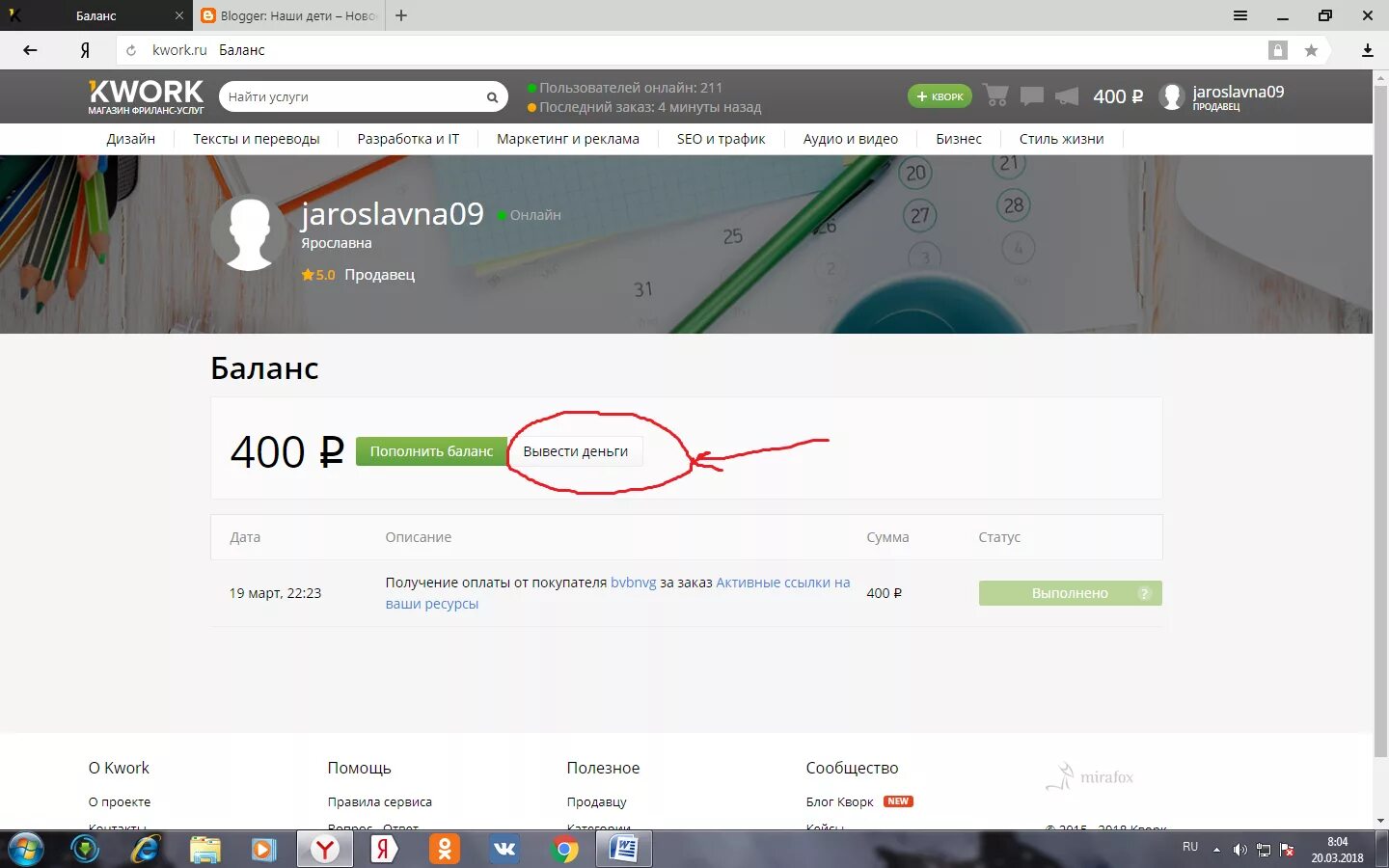Image resolution: width=1389 pixels, height=868 pixels.
Task: Click the date cell 19 март, 22:23
Action: [275, 593]
